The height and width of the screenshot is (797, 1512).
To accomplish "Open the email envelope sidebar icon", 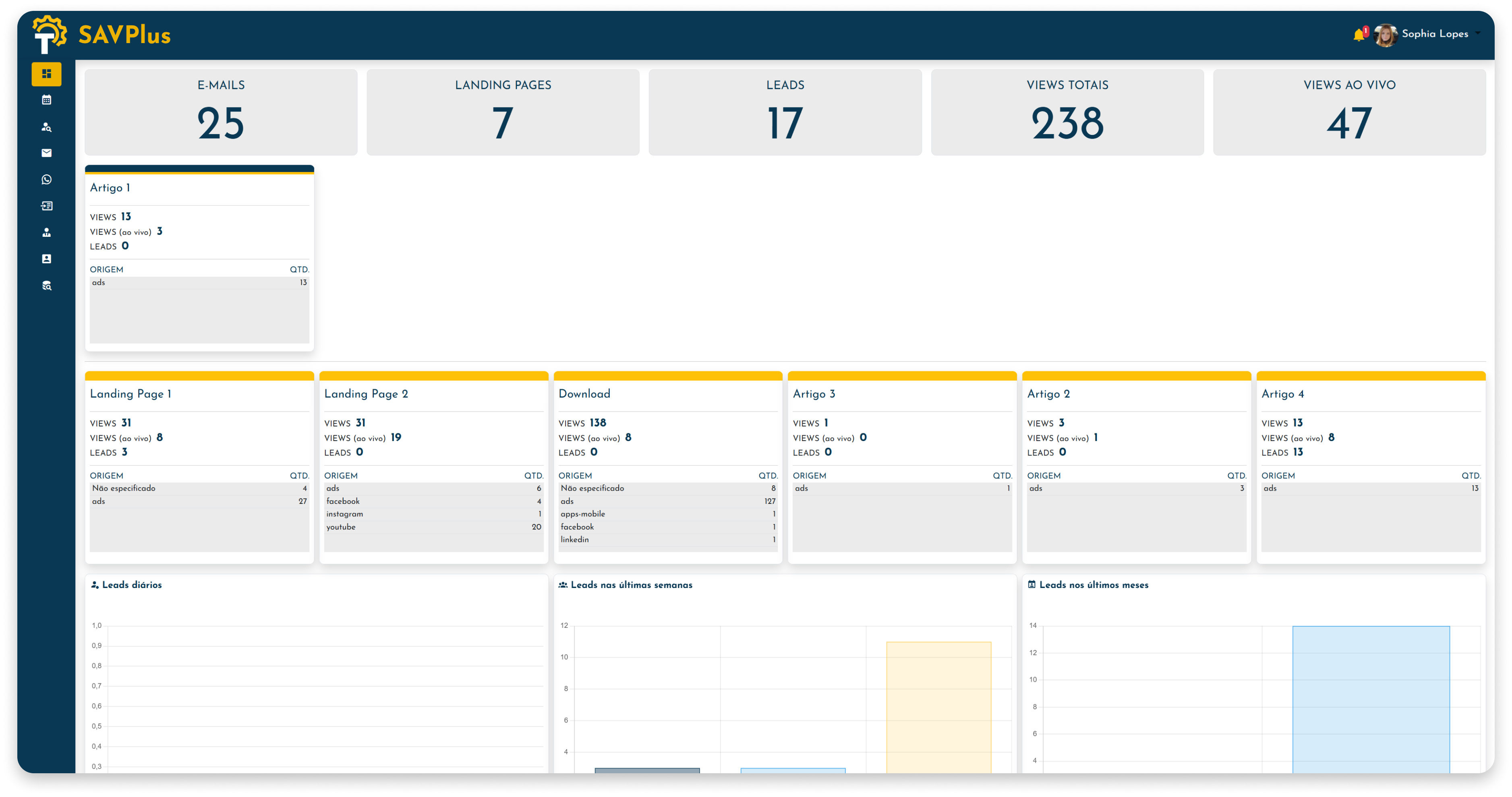I will tap(46, 153).
